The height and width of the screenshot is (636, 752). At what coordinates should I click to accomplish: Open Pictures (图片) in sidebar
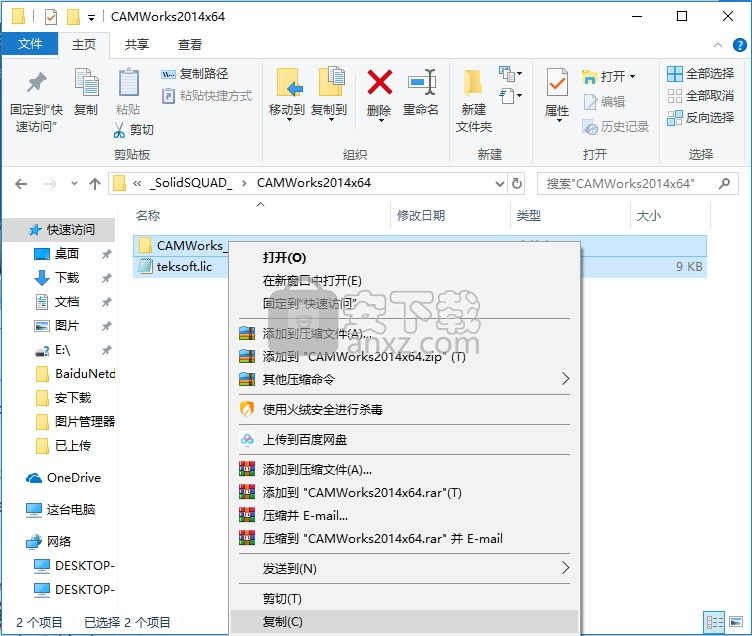point(67,326)
